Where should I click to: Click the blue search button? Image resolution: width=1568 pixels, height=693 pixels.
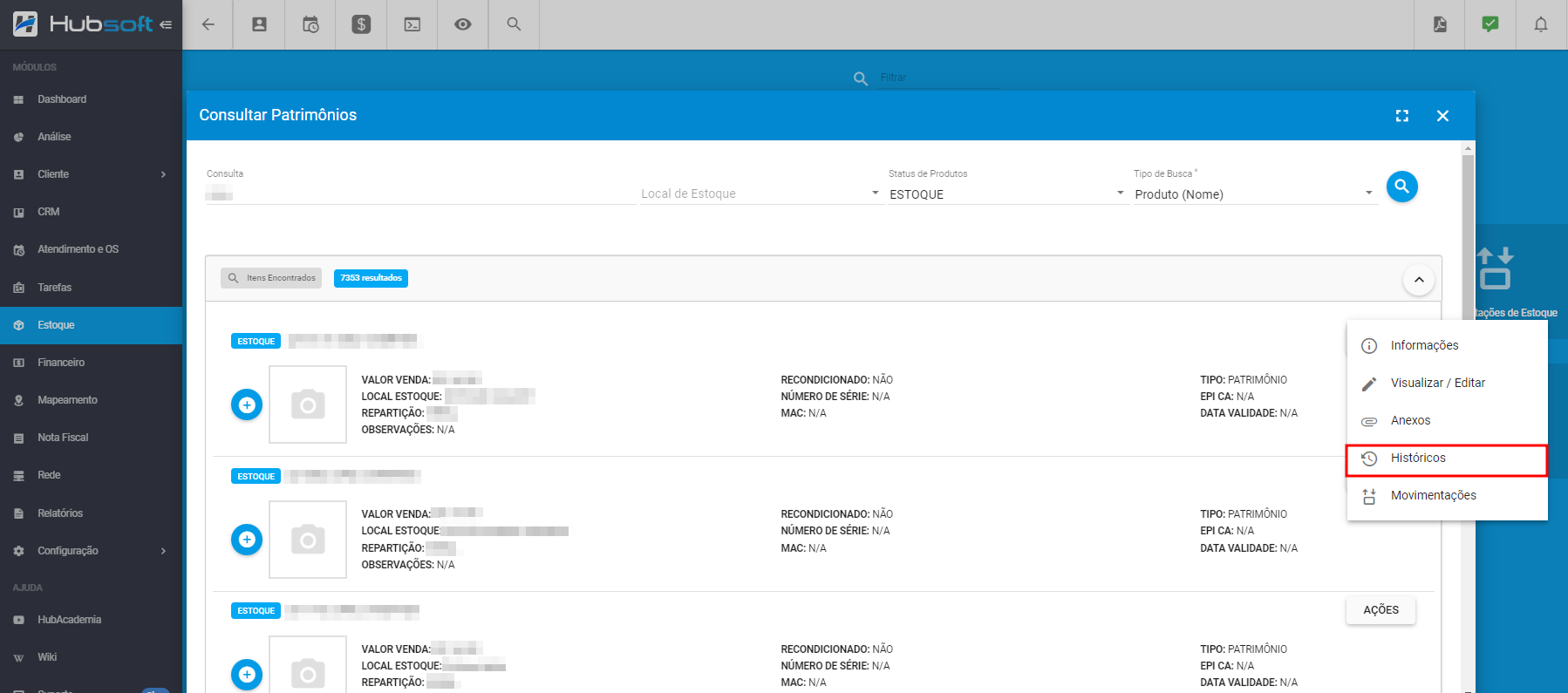1401,186
